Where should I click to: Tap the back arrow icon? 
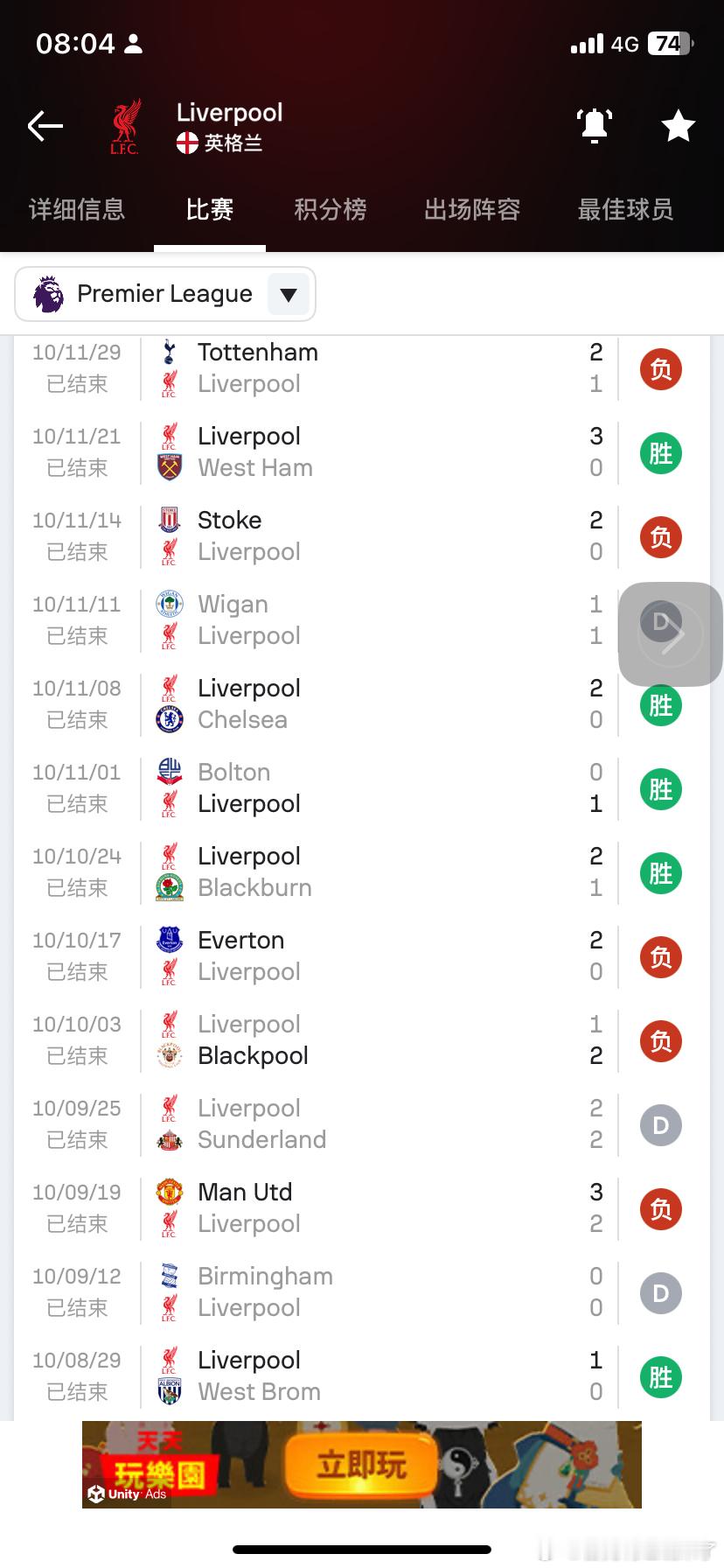click(45, 127)
